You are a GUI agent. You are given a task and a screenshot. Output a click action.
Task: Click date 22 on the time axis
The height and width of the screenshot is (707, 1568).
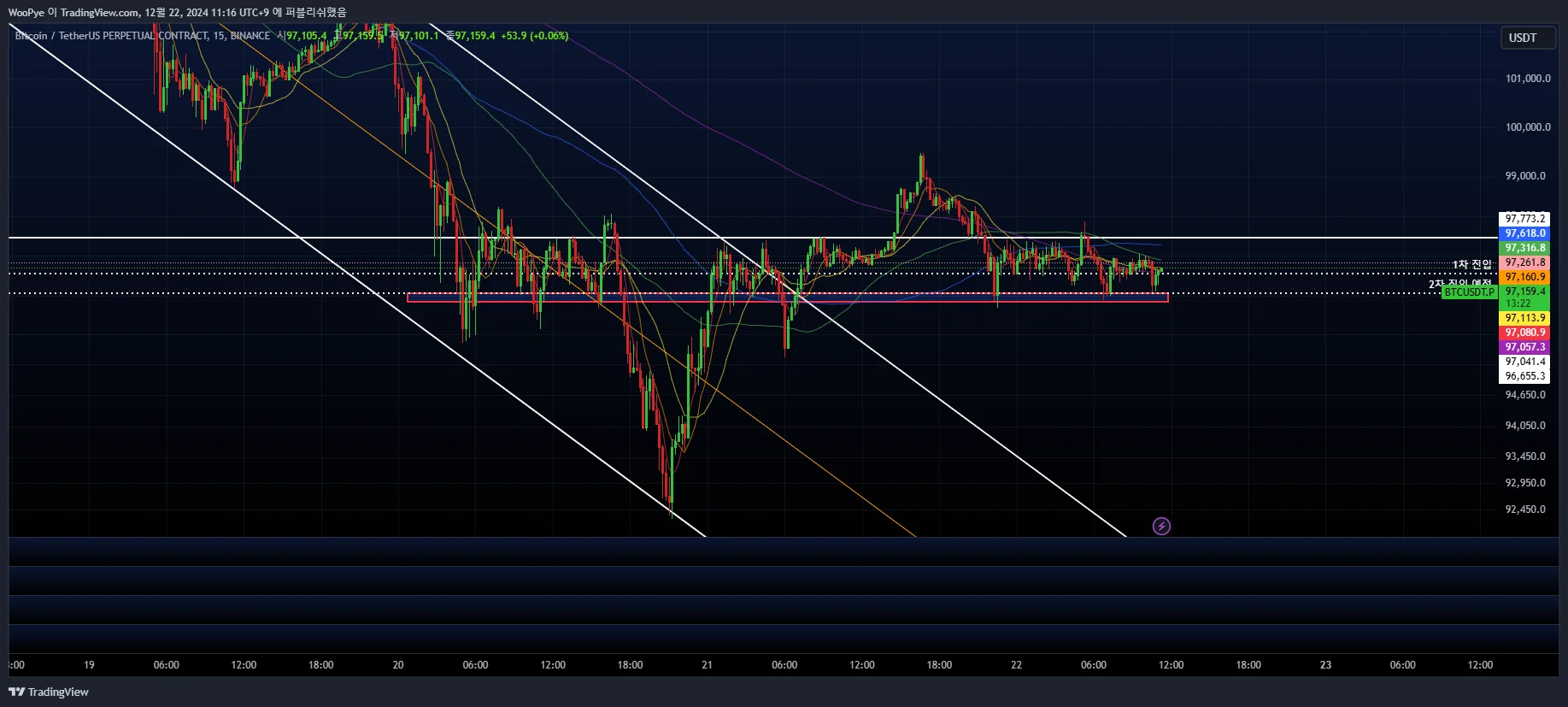tap(1016, 665)
